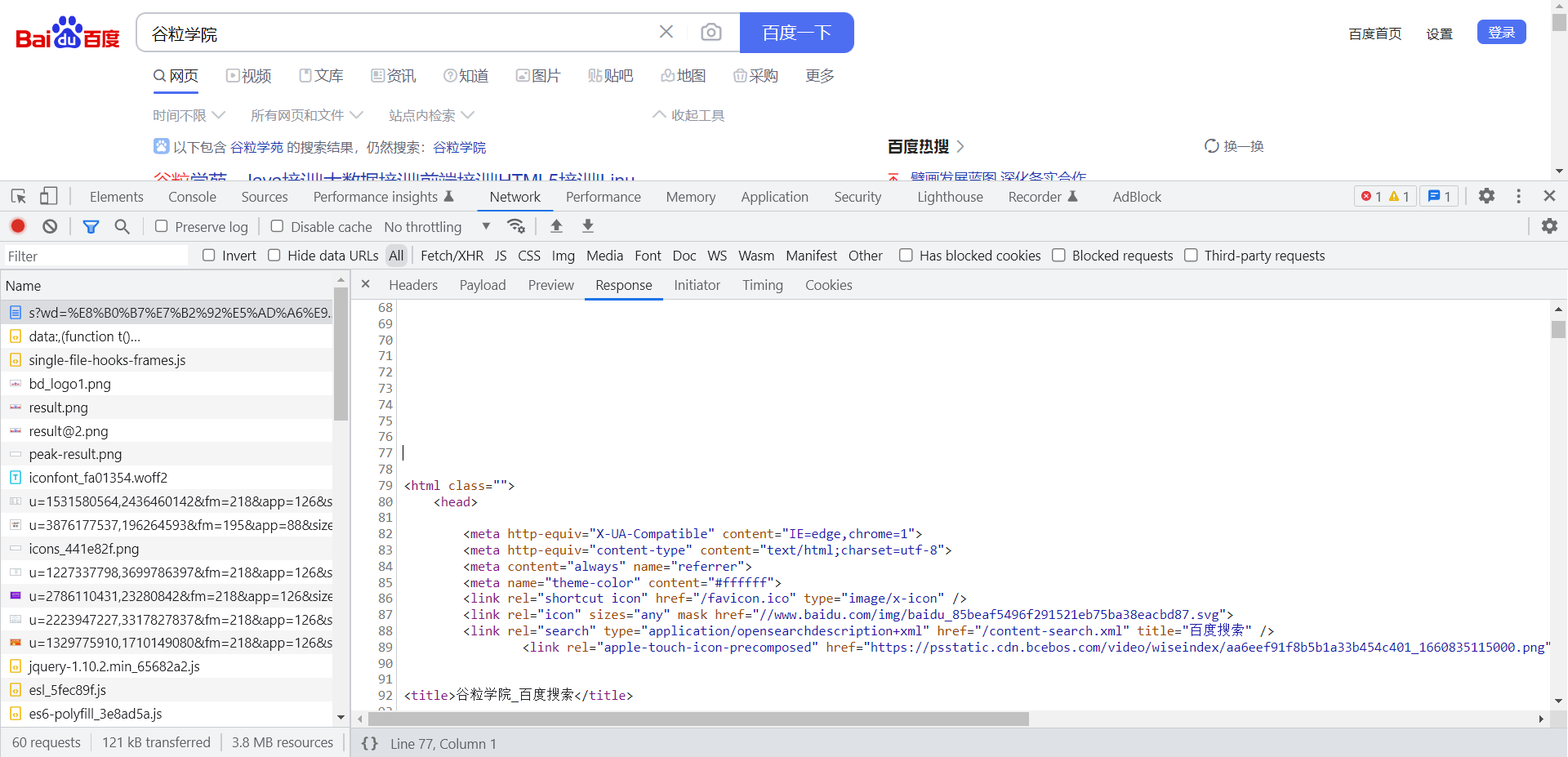The width and height of the screenshot is (1568, 757).
Task: Click the network Filter input field
Action: pyautogui.click(x=96, y=256)
